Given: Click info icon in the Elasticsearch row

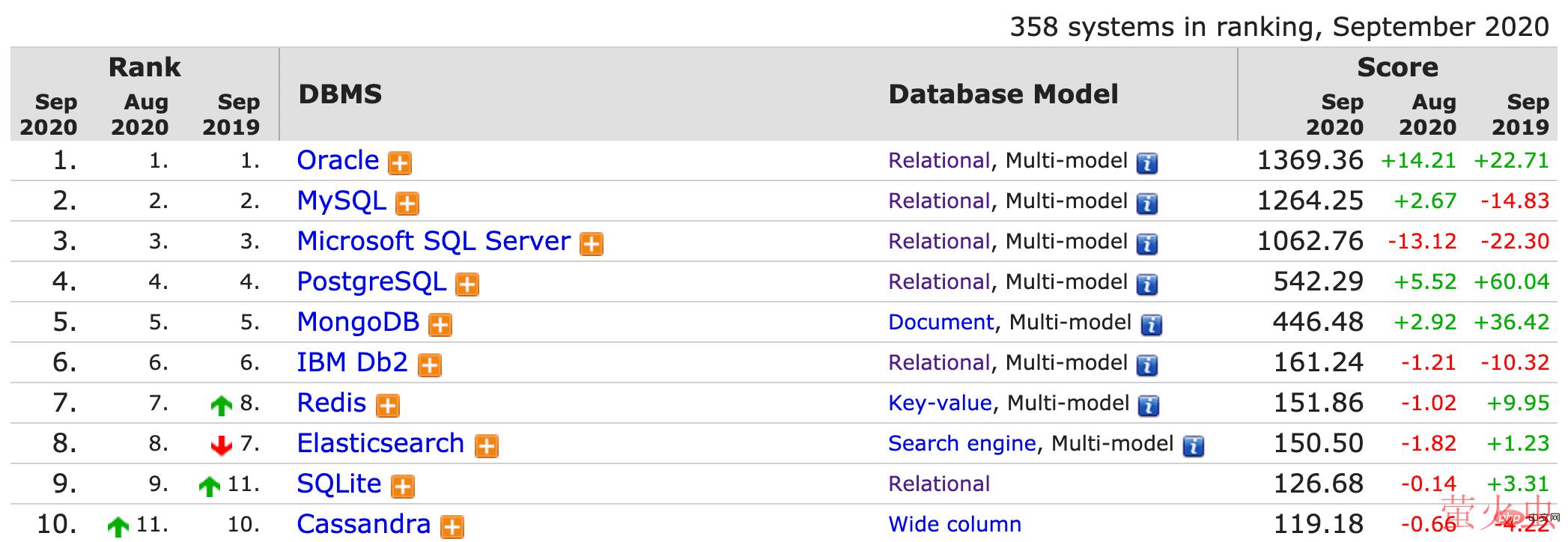Looking at the screenshot, I should [1193, 446].
